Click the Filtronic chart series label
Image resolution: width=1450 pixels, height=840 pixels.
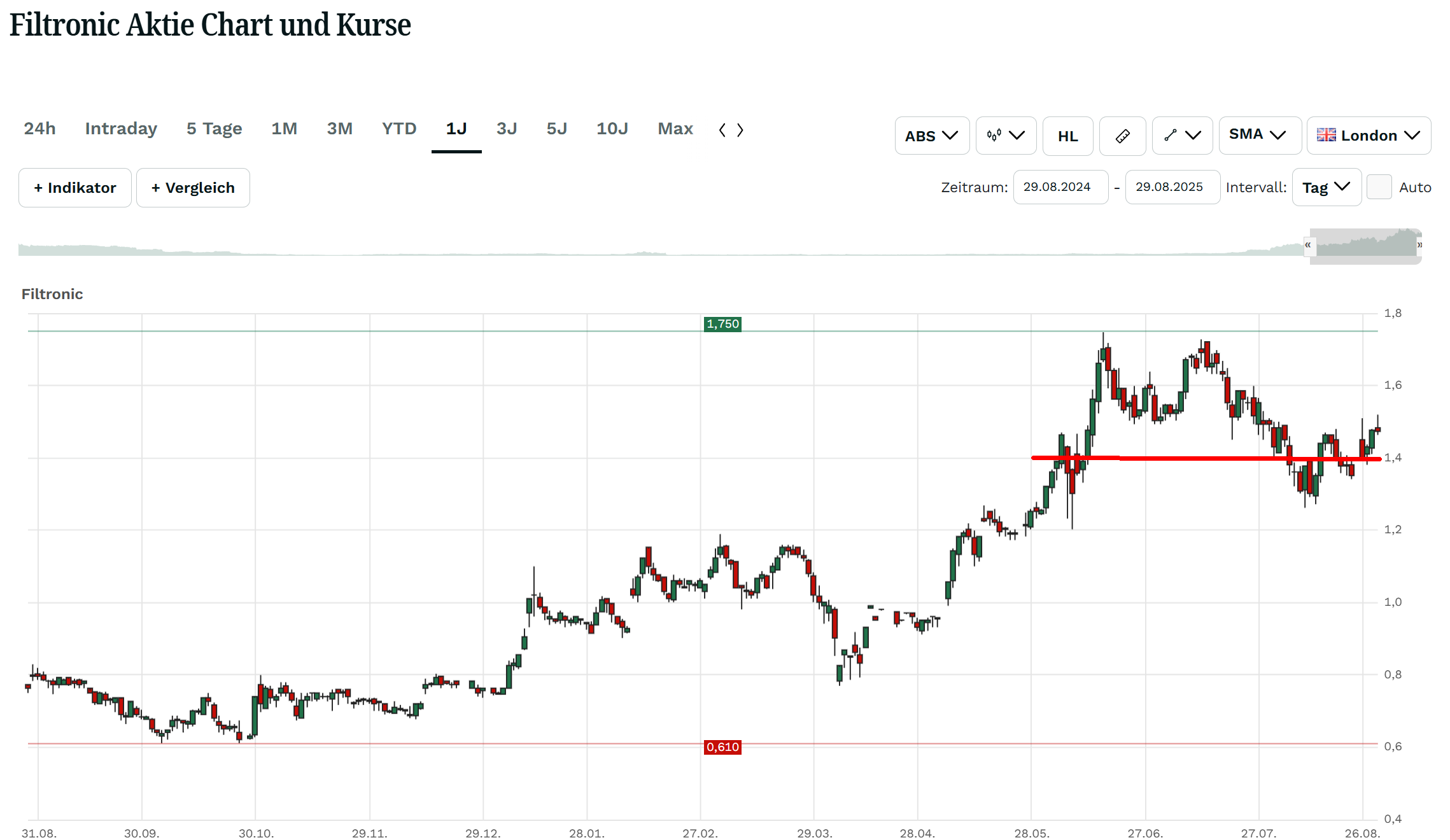(52, 294)
